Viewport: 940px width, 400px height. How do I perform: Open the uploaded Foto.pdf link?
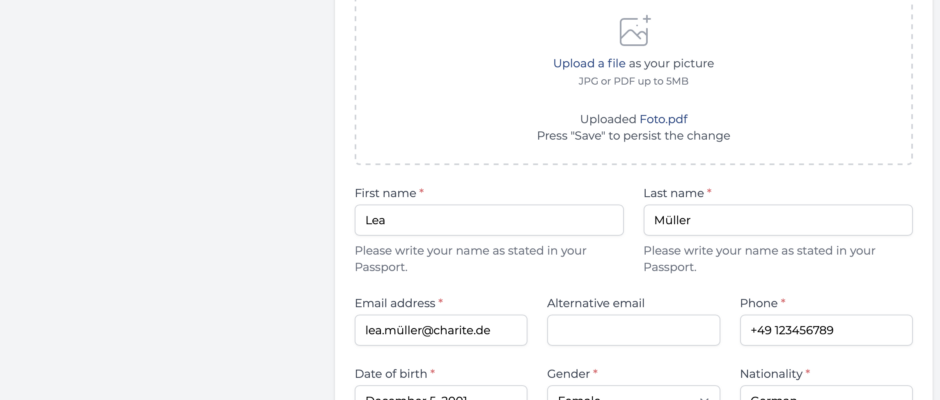(x=663, y=119)
